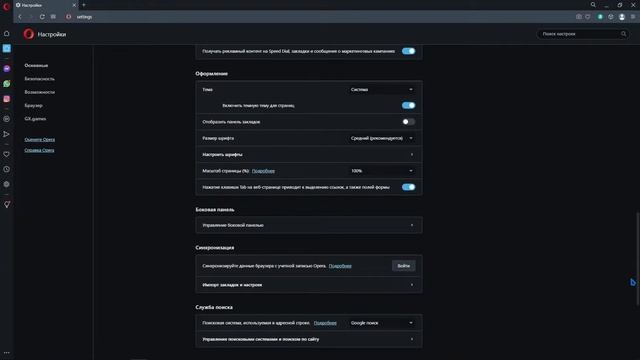Open the tab grid icon next to reload
The width and height of the screenshot is (640, 360).
(x=53, y=17)
